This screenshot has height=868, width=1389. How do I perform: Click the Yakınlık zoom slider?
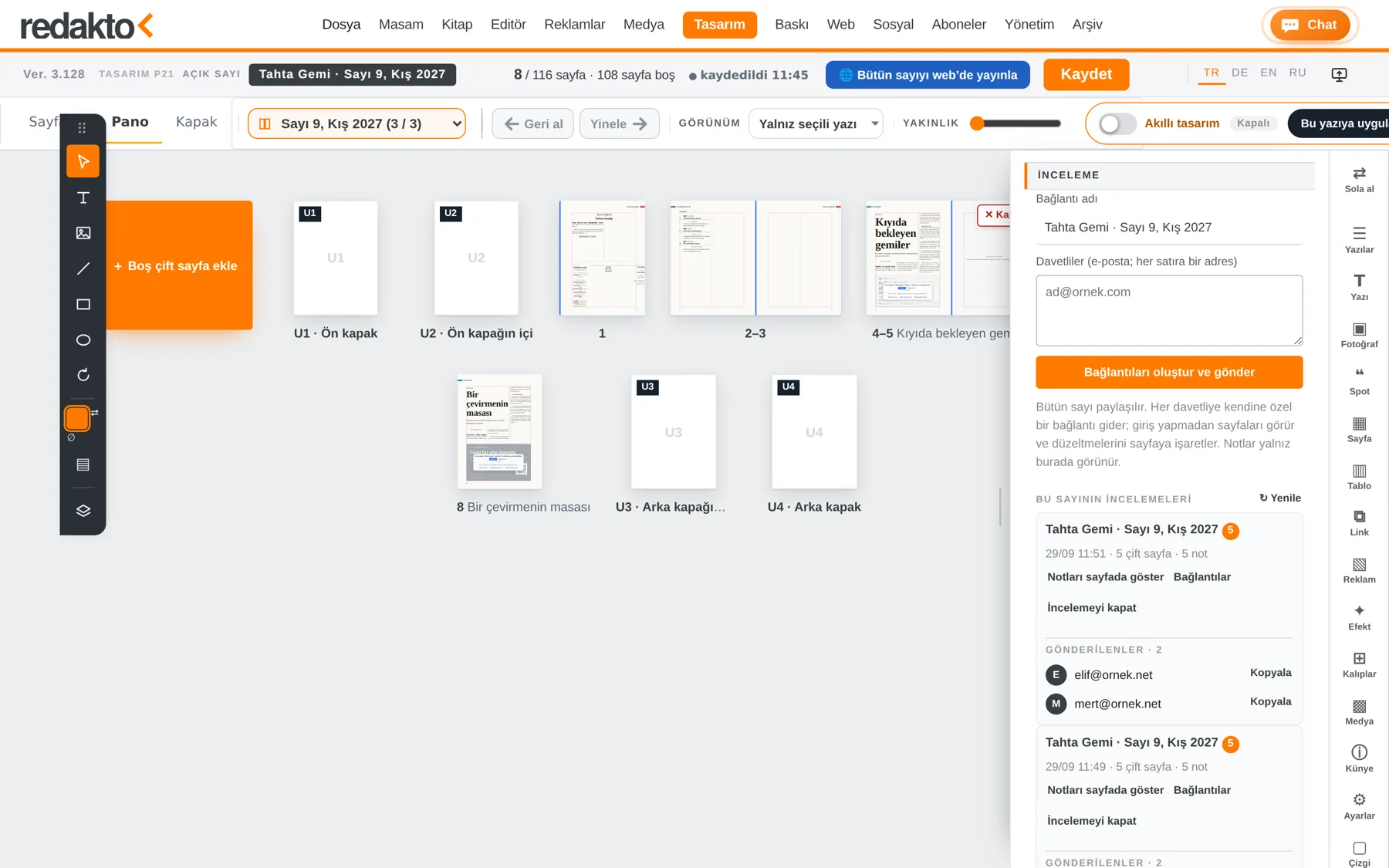tap(1017, 123)
